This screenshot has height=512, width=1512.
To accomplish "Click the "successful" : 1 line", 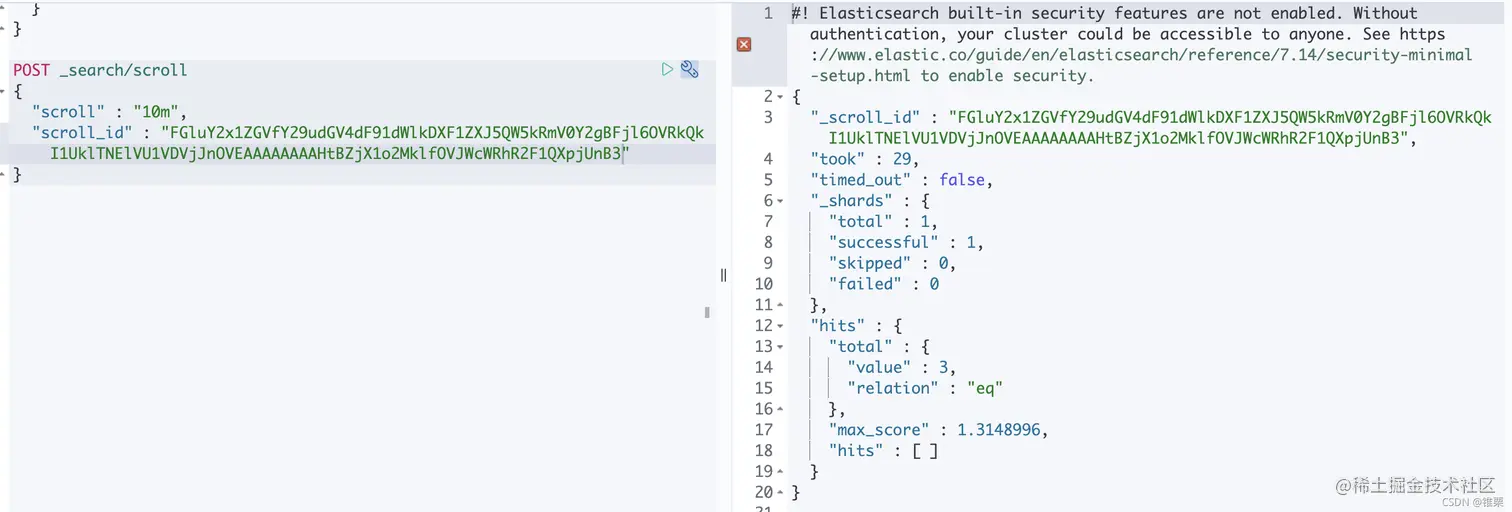I will pos(906,242).
